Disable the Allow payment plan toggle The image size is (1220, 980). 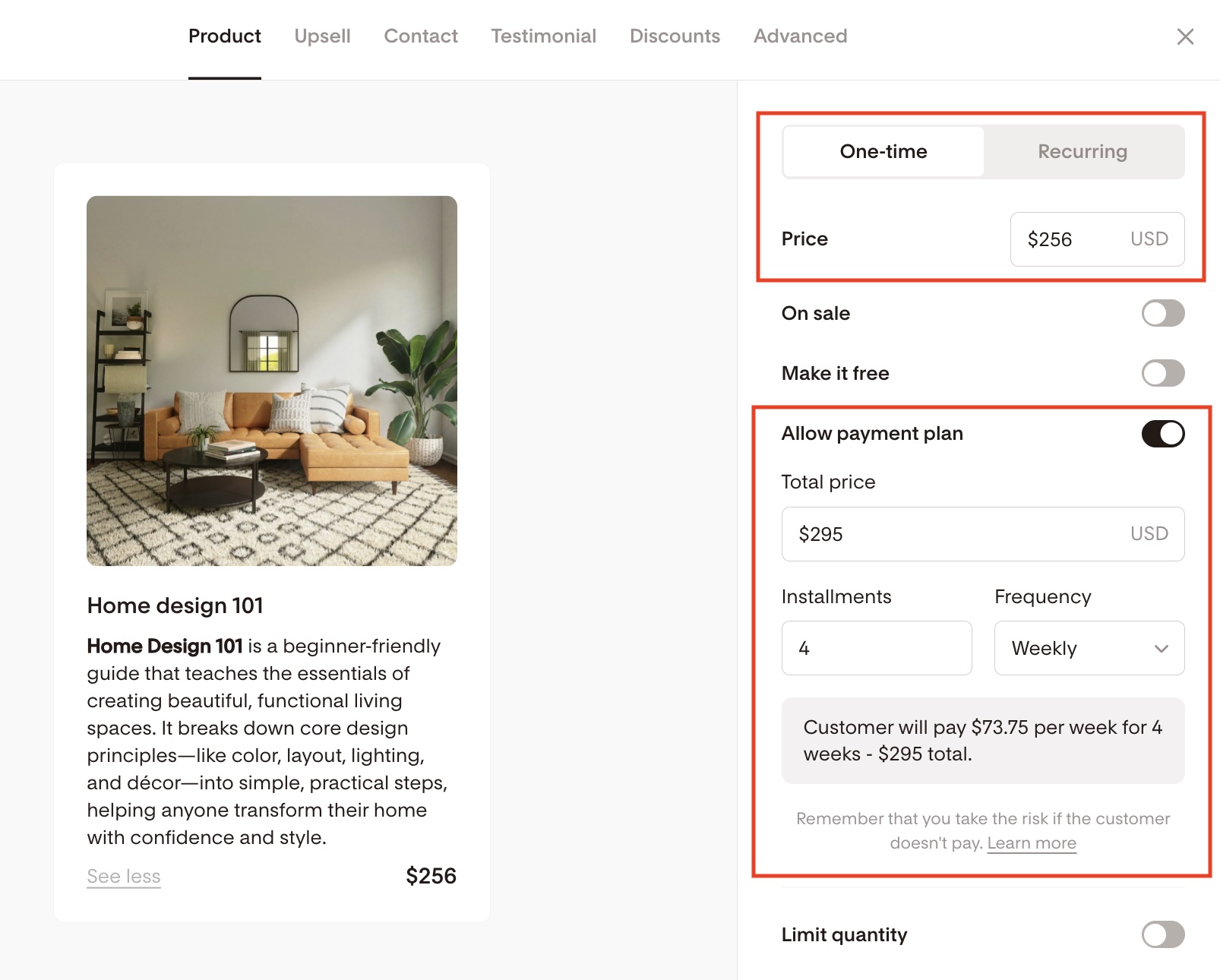pyautogui.click(x=1162, y=434)
